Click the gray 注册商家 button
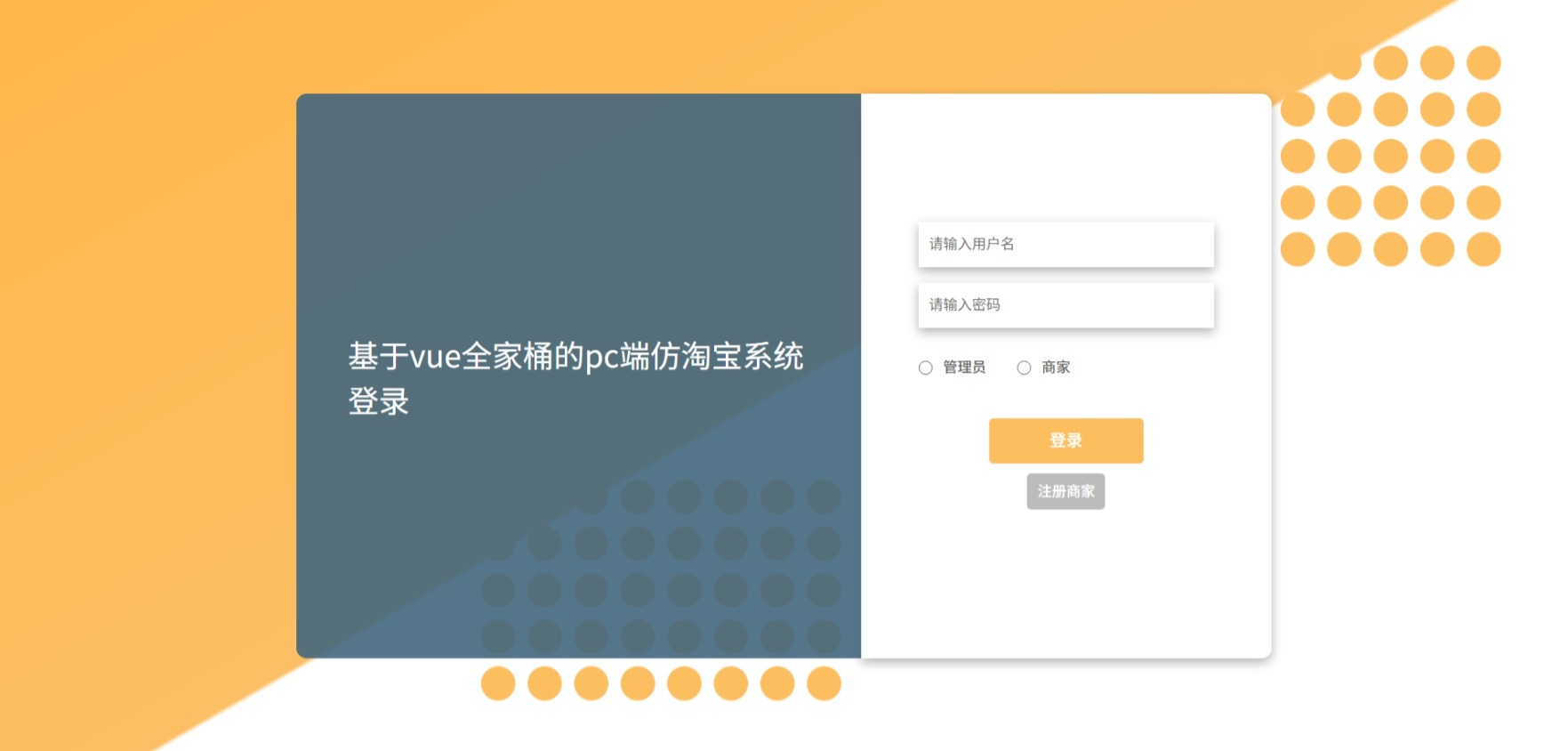 (1065, 491)
